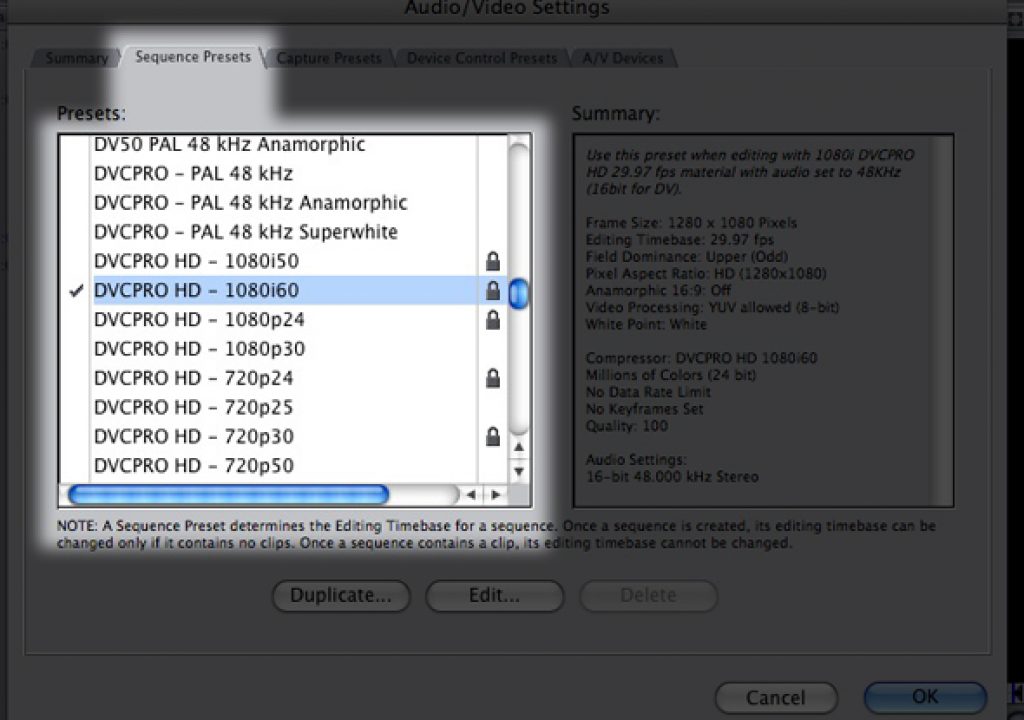Select DVCPRO HD - 720p24 preset

(193, 378)
